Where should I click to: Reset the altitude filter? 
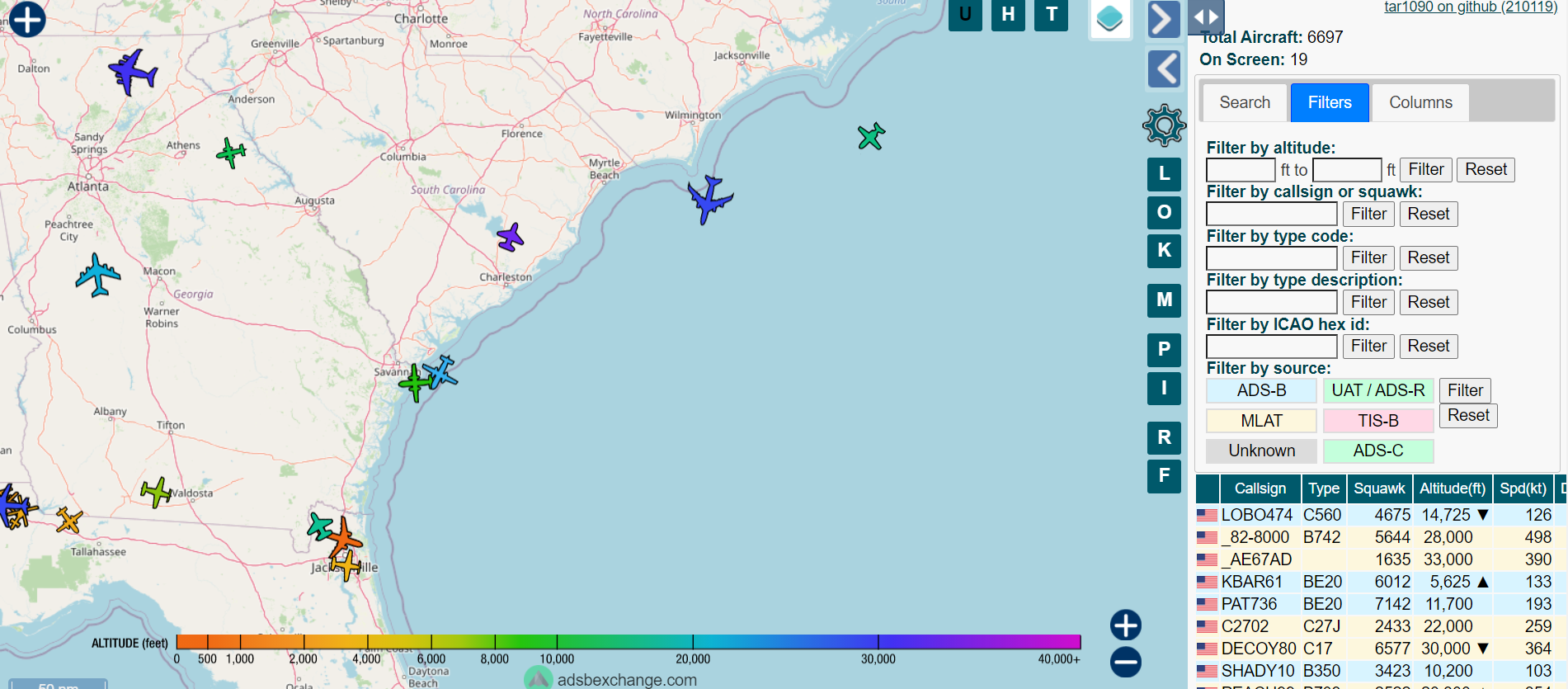(1486, 169)
